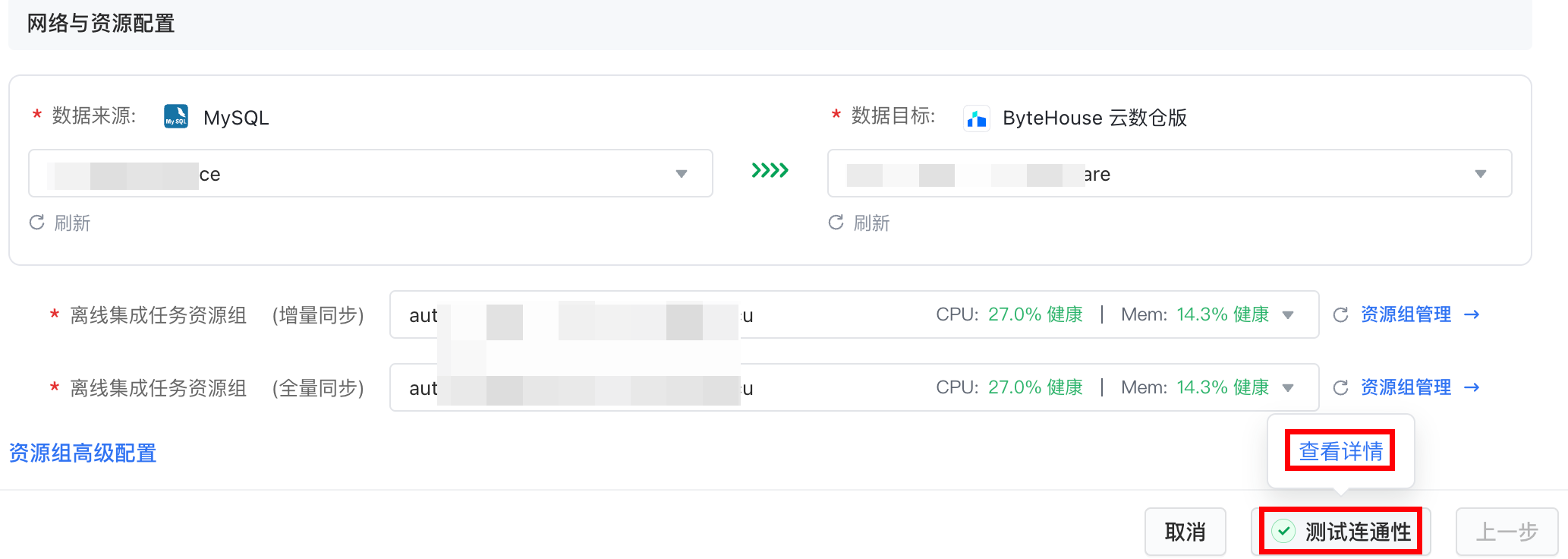Expand the incremental sync (增量同步) resource group dropdown
Viewport: 1568px width, 559px height.
point(854,314)
